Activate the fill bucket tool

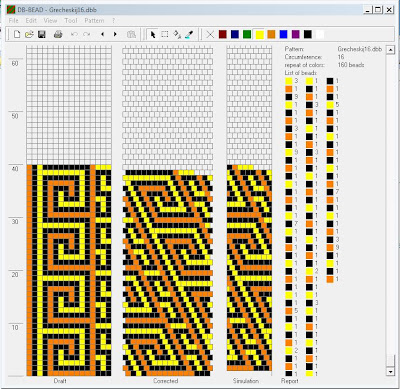tap(177, 34)
